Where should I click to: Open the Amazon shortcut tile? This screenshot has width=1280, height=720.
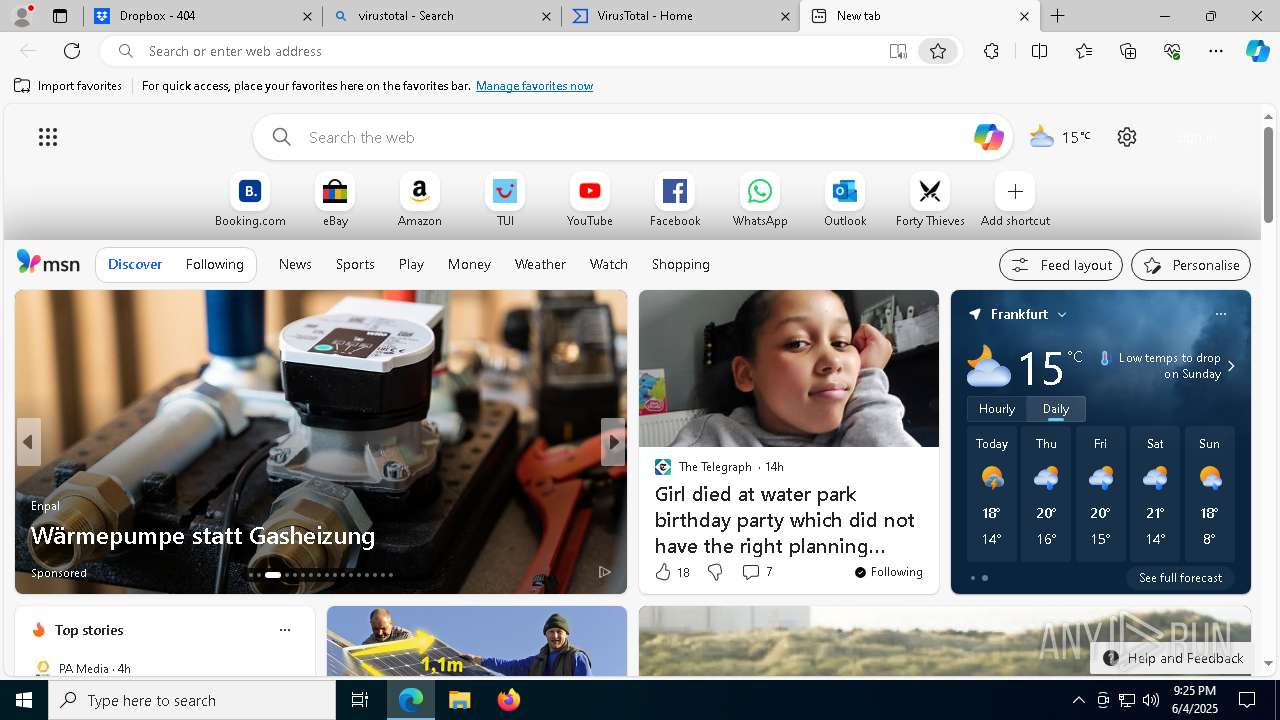tap(420, 200)
